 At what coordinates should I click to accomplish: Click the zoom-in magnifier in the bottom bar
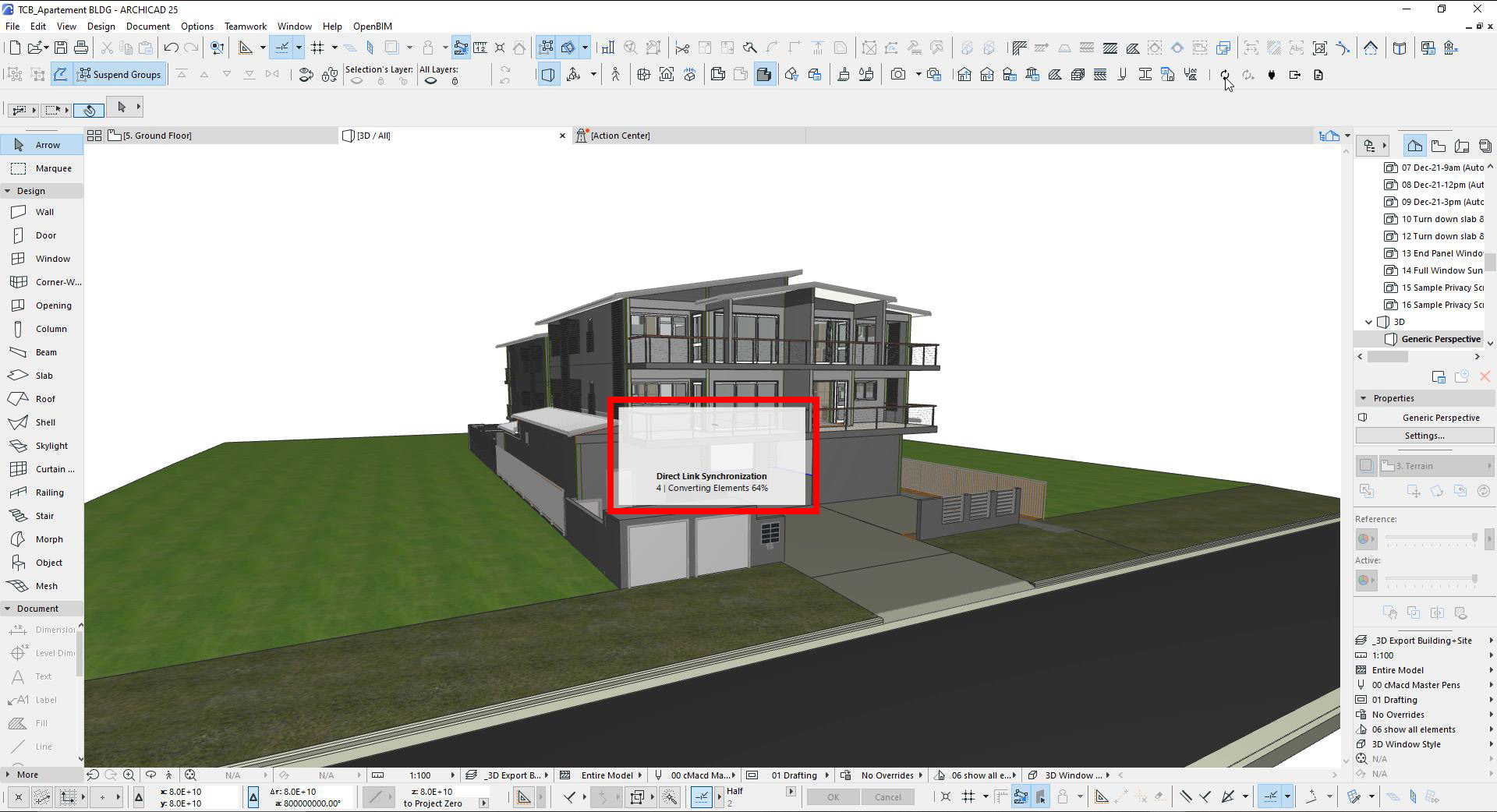click(x=129, y=775)
